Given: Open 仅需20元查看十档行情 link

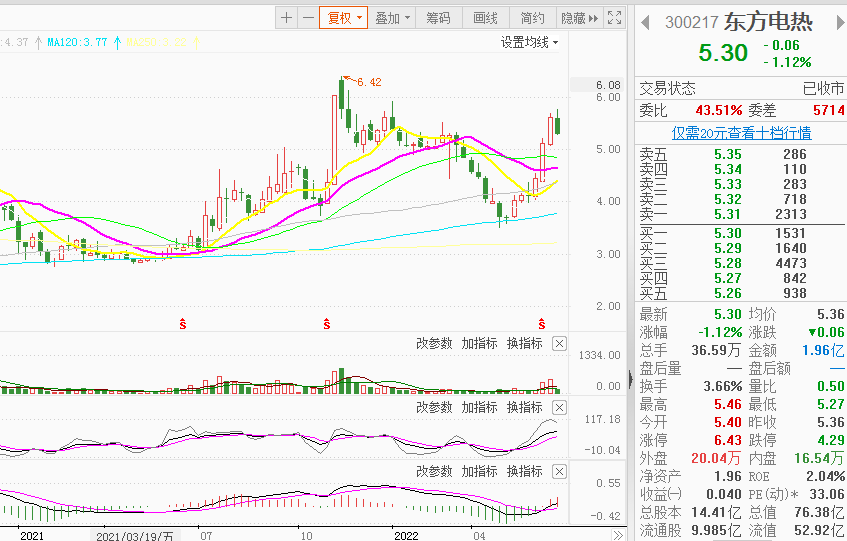Looking at the screenshot, I should [x=741, y=133].
